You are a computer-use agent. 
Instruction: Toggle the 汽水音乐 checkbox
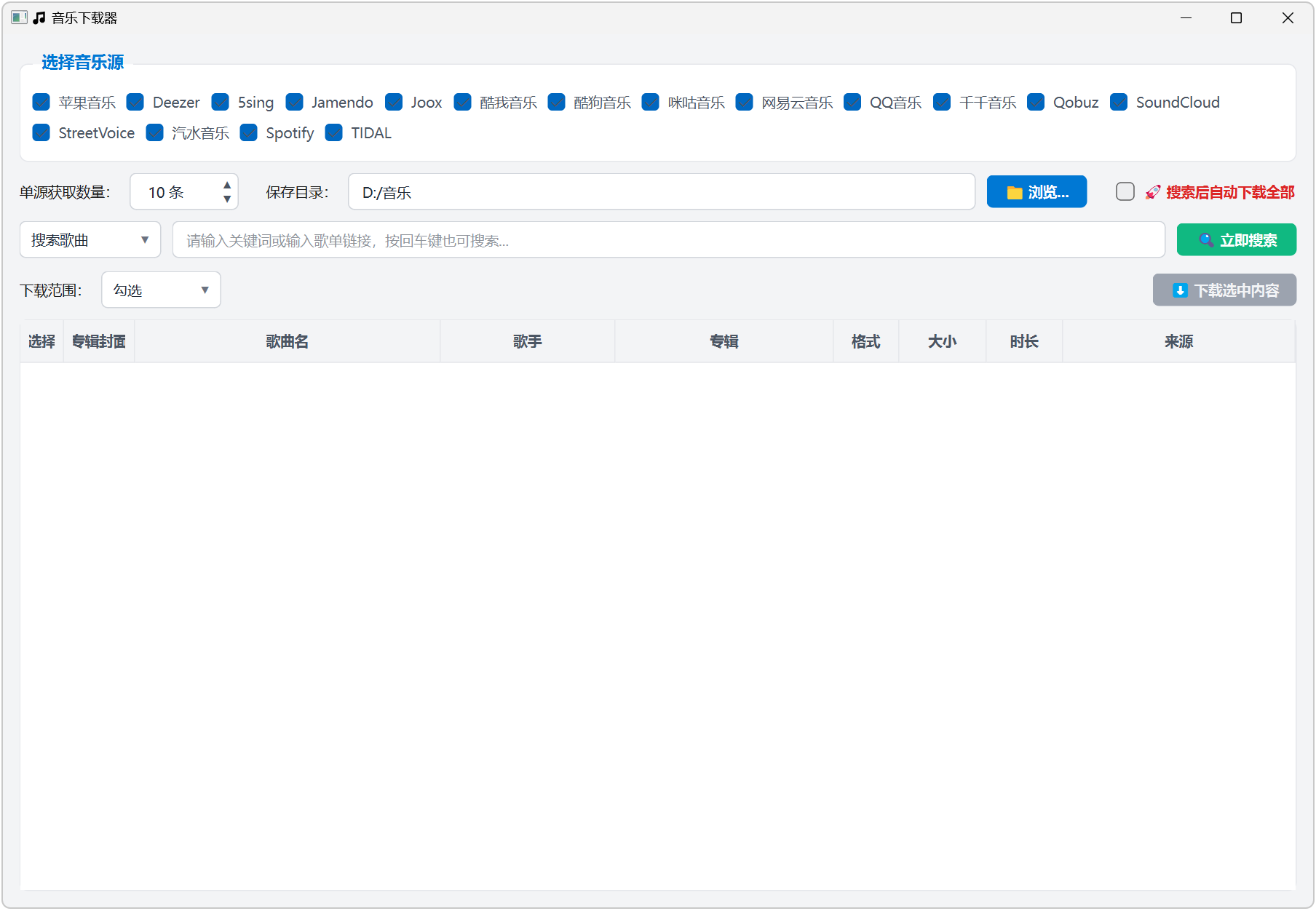[x=155, y=133]
